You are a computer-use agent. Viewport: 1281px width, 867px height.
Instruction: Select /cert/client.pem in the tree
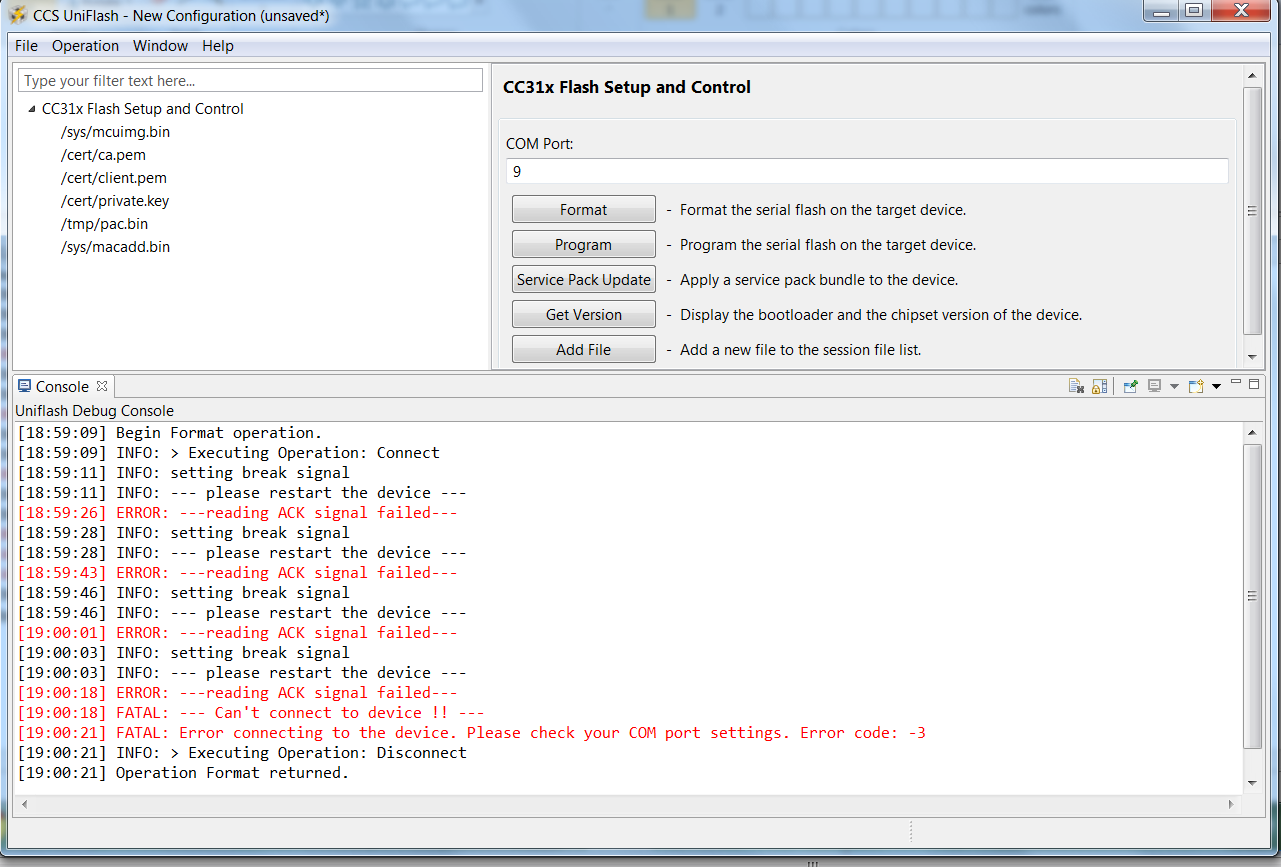[113, 178]
